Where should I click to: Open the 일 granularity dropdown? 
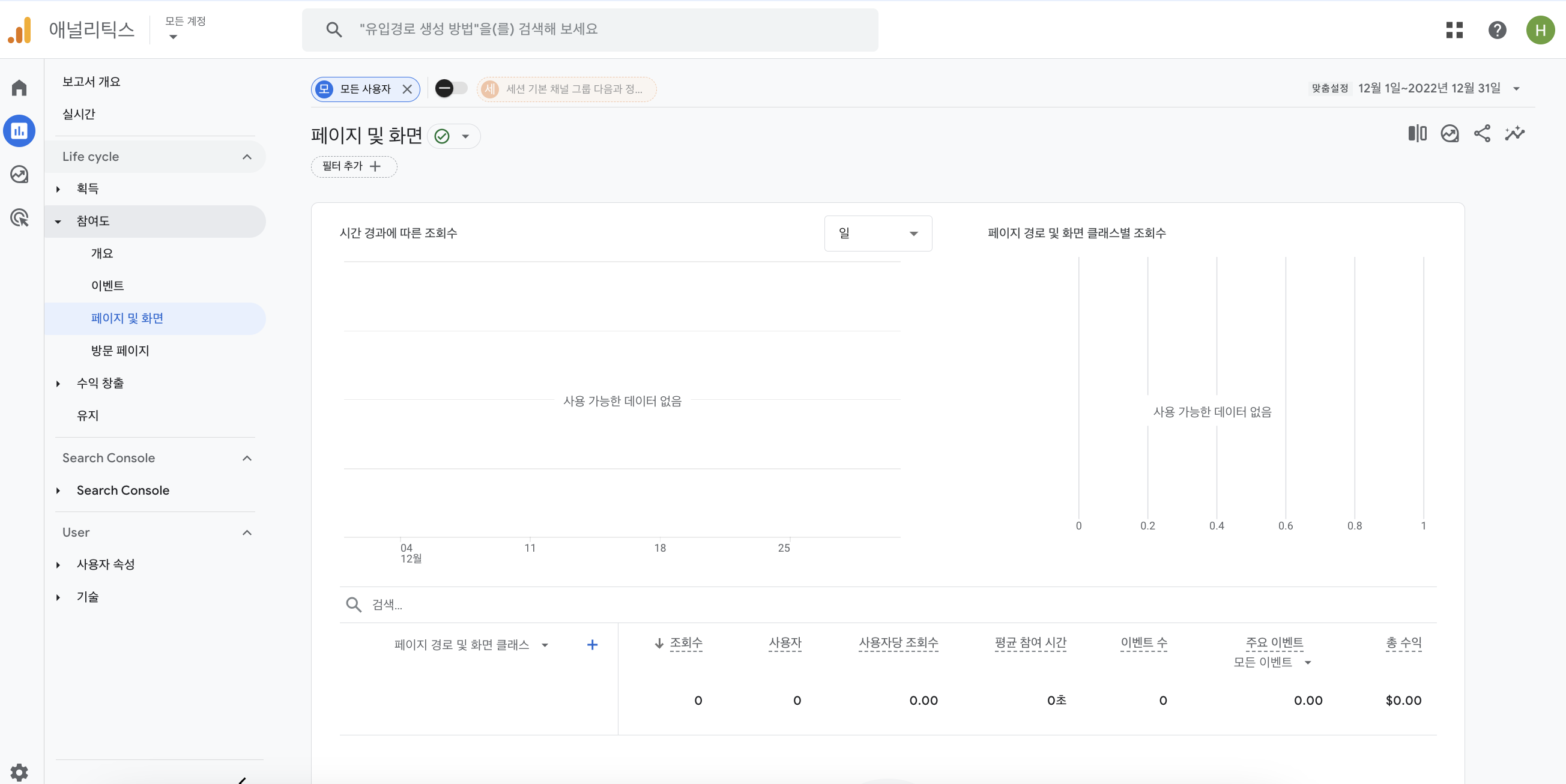coord(878,234)
